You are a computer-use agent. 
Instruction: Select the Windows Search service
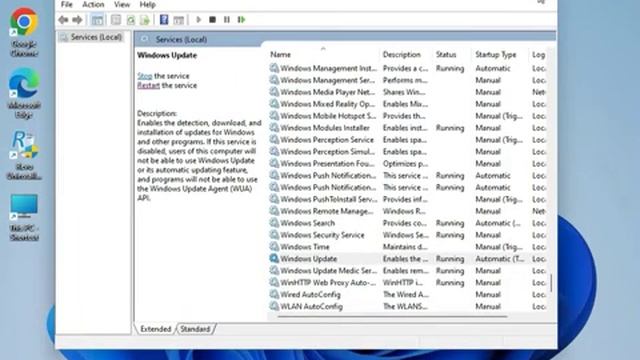[x=407, y=223]
